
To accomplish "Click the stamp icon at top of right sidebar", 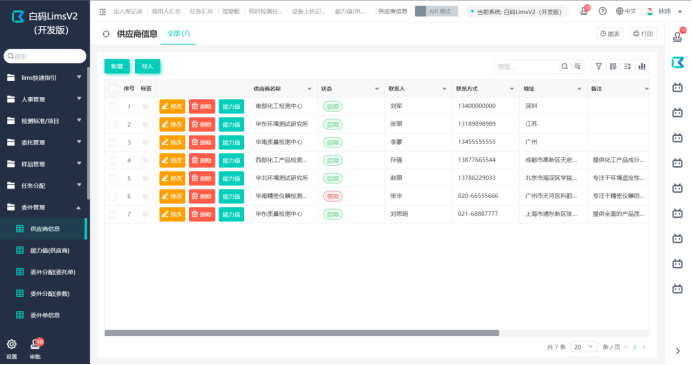I will [678, 37].
